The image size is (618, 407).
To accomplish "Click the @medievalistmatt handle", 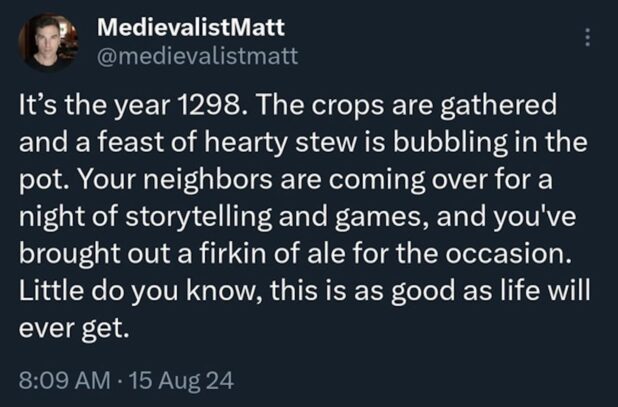I will tap(197, 56).
